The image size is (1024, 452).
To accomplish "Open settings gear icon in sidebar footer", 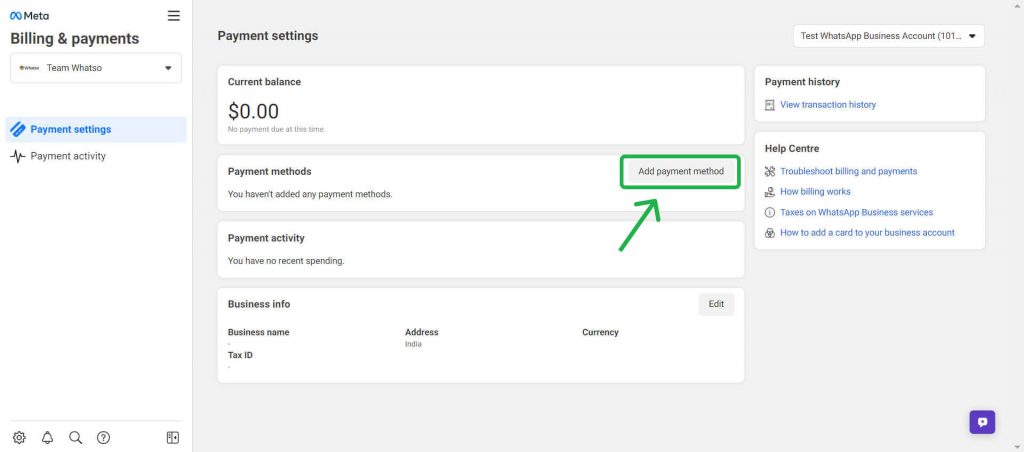I will pyautogui.click(x=19, y=437).
